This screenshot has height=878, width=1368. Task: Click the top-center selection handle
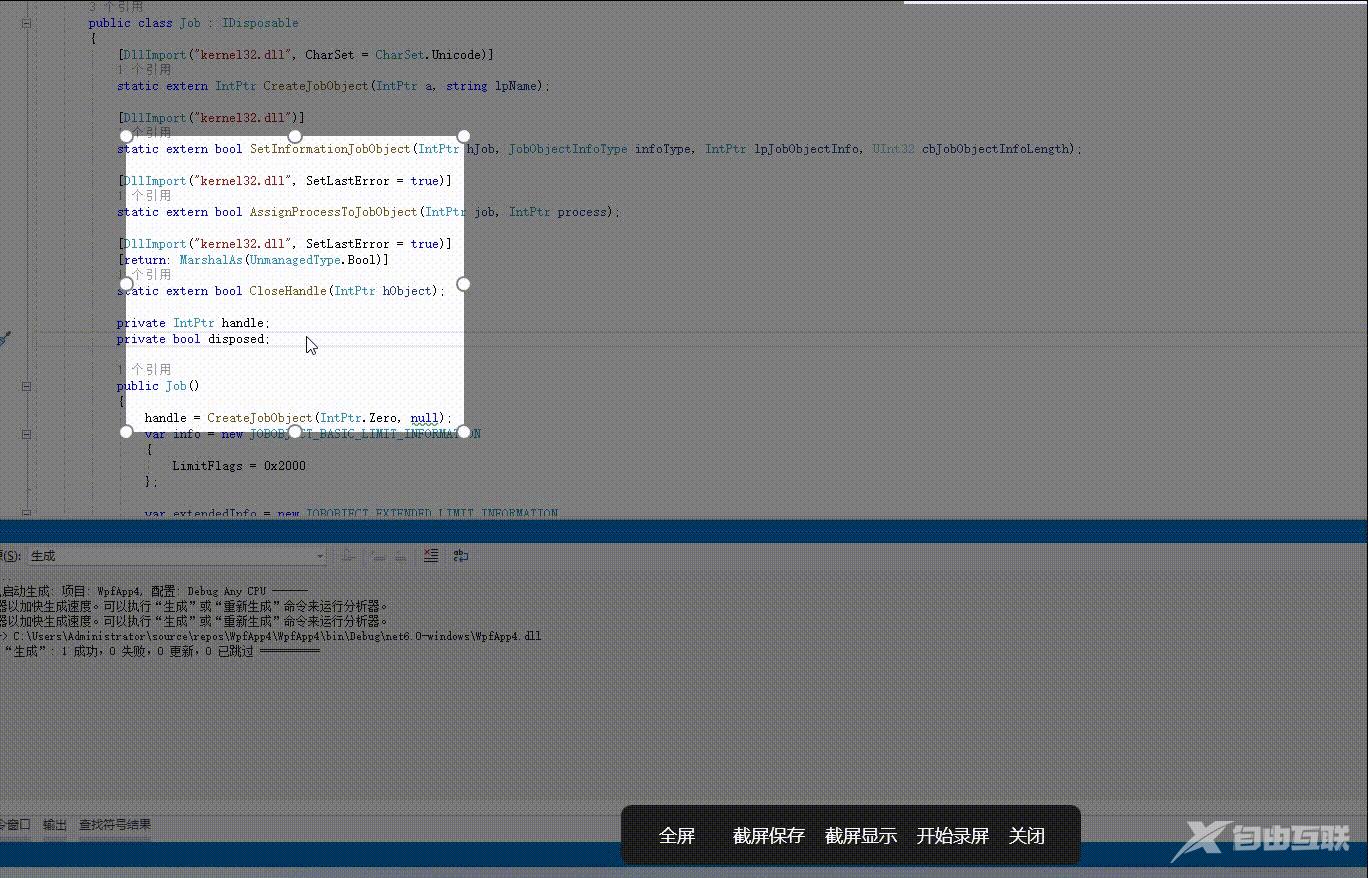click(295, 136)
